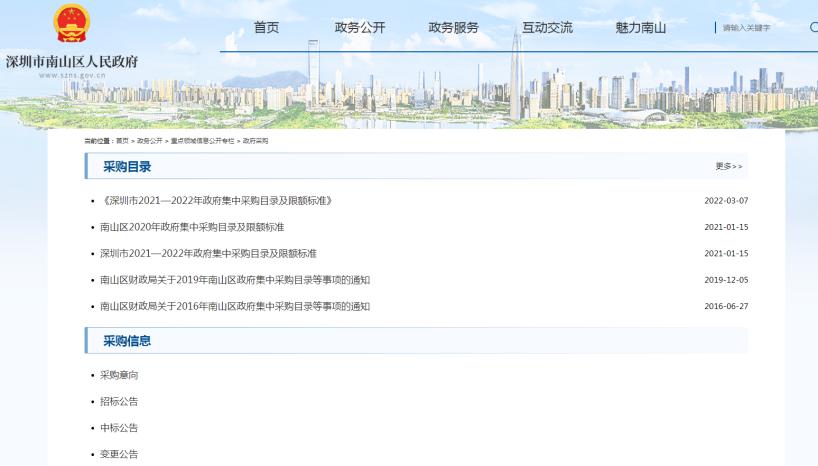The height and width of the screenshot is (466, 818).
Task: Open 《深圳市2021—2022年政府集中采购目录及限额标准》 link
Action: (216, 201)
